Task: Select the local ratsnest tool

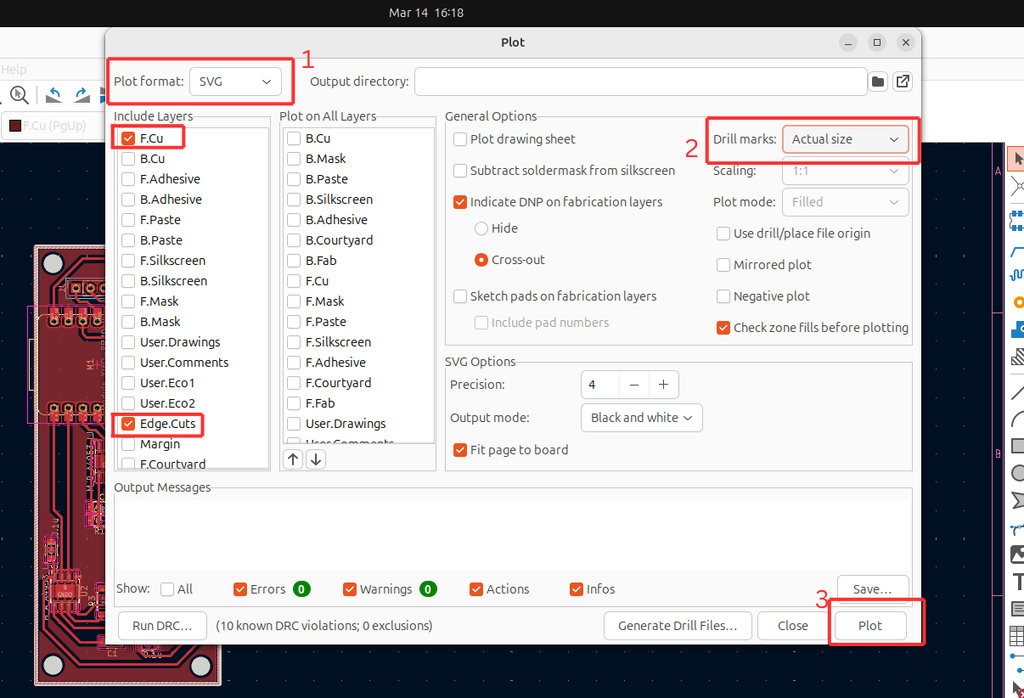Action: point(1017,186)
